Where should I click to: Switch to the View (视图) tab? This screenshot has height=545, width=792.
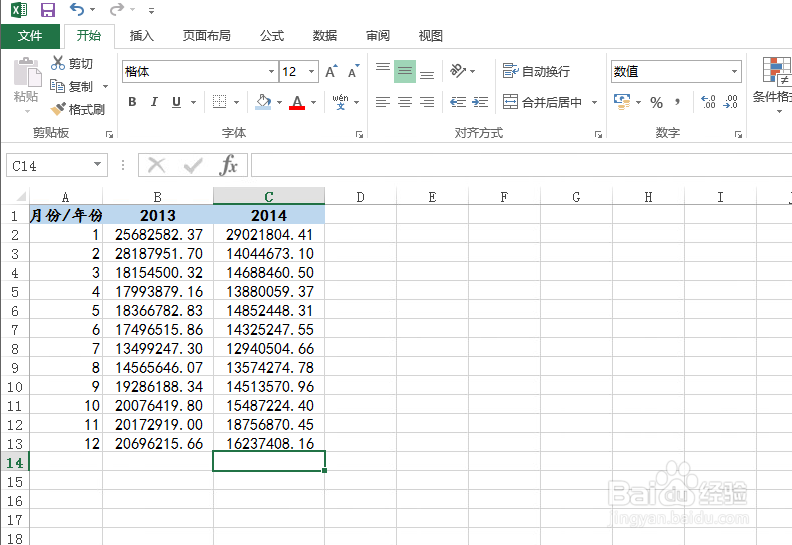(430, 35)
